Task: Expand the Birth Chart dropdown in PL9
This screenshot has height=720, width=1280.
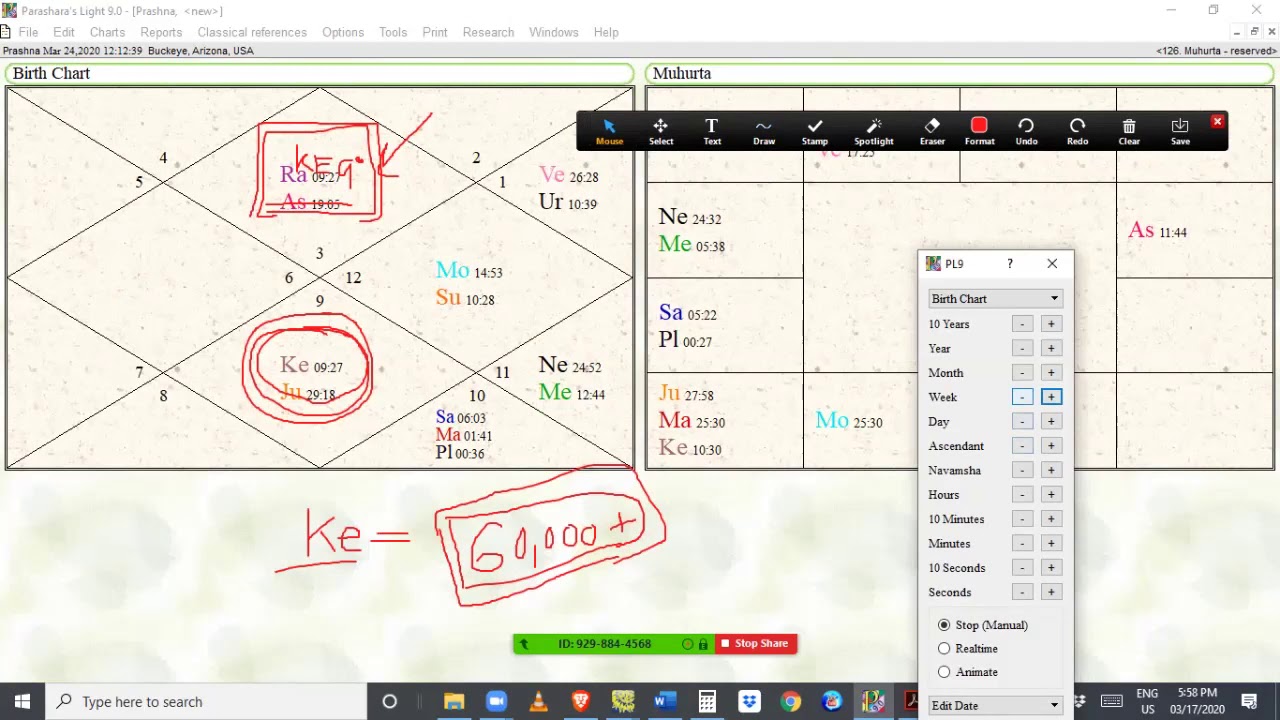Action: tap(995, 299)
